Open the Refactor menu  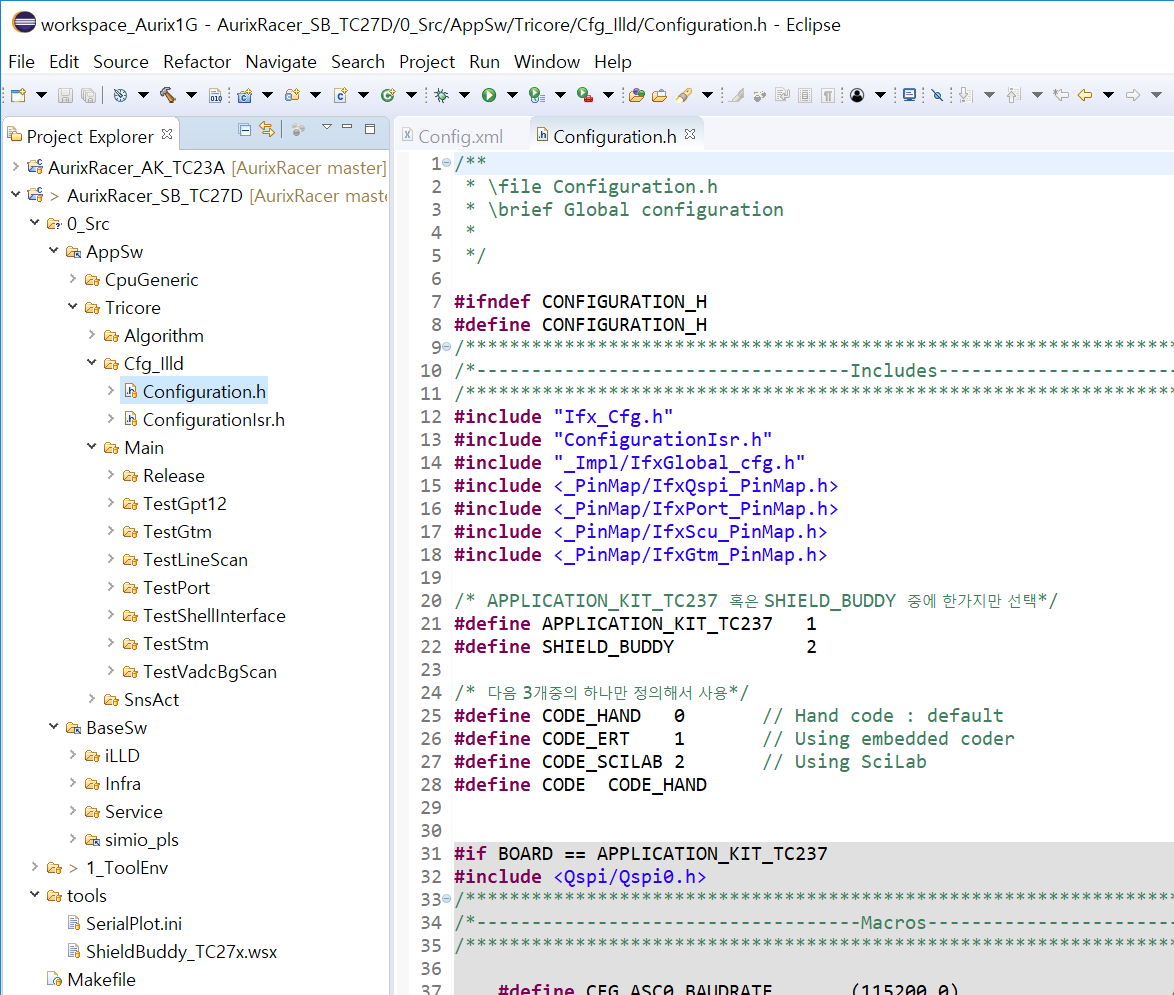click(x=197, y=61)
